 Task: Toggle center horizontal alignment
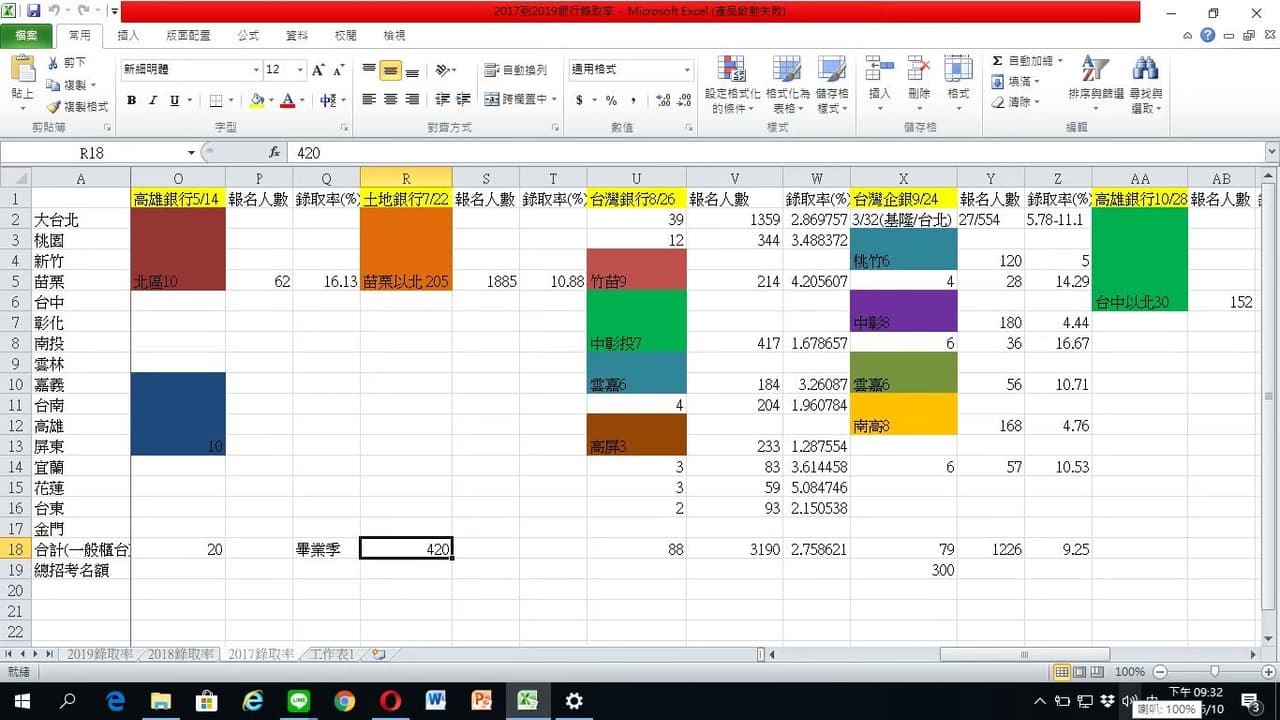point(390,100)
